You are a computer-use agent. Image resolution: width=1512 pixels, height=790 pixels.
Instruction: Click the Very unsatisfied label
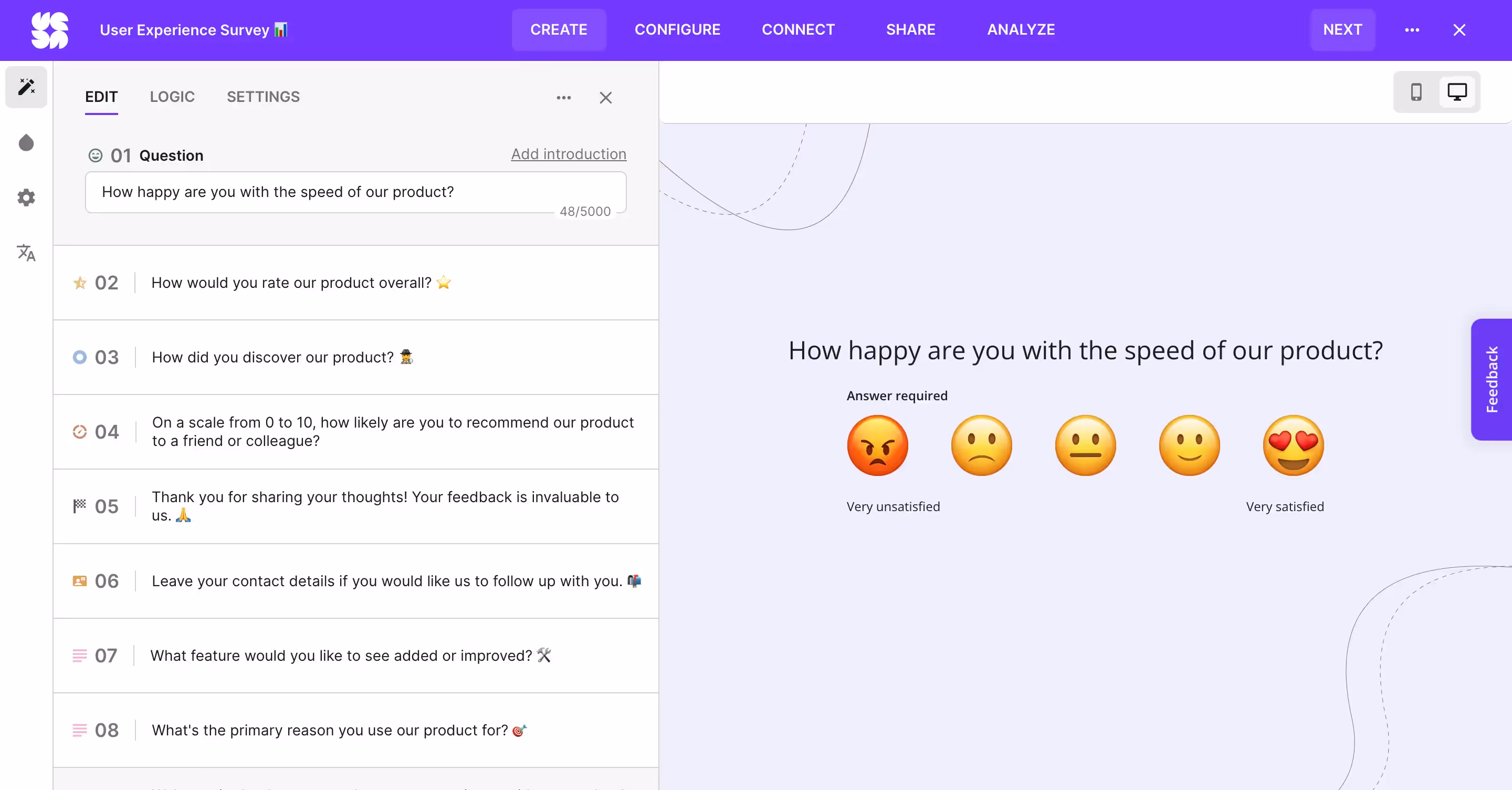(x=892, y=506)
